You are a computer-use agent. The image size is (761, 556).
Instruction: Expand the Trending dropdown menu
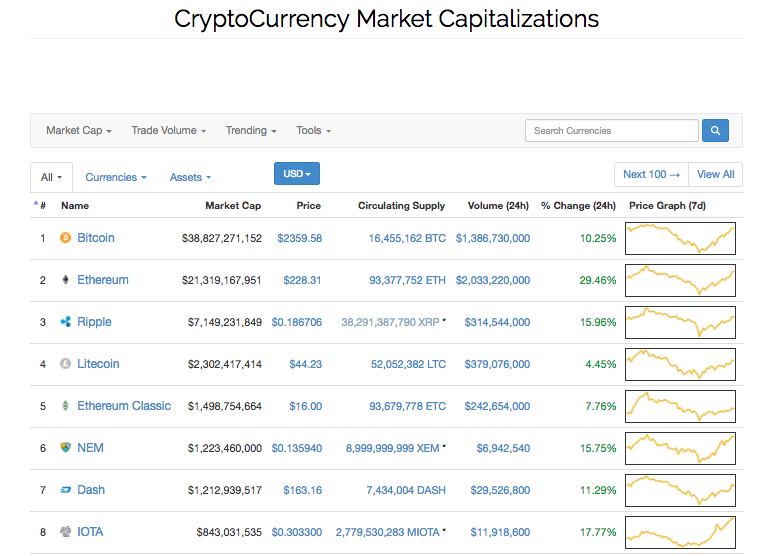coord(251,131)
